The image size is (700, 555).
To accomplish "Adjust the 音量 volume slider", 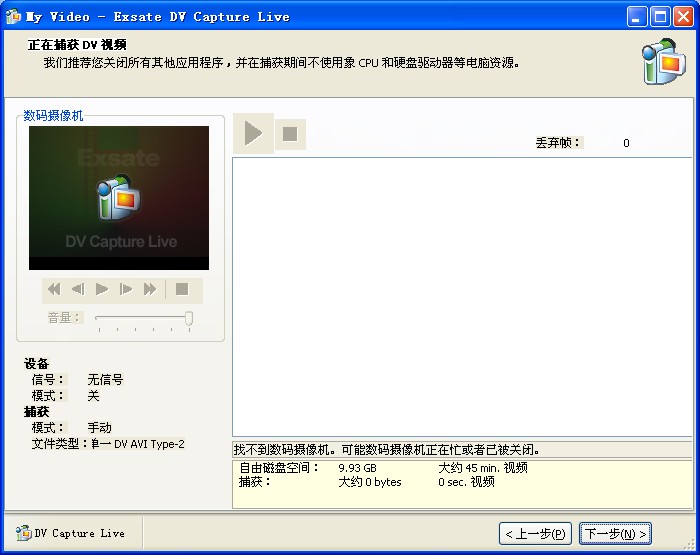I will click(189, 318).
